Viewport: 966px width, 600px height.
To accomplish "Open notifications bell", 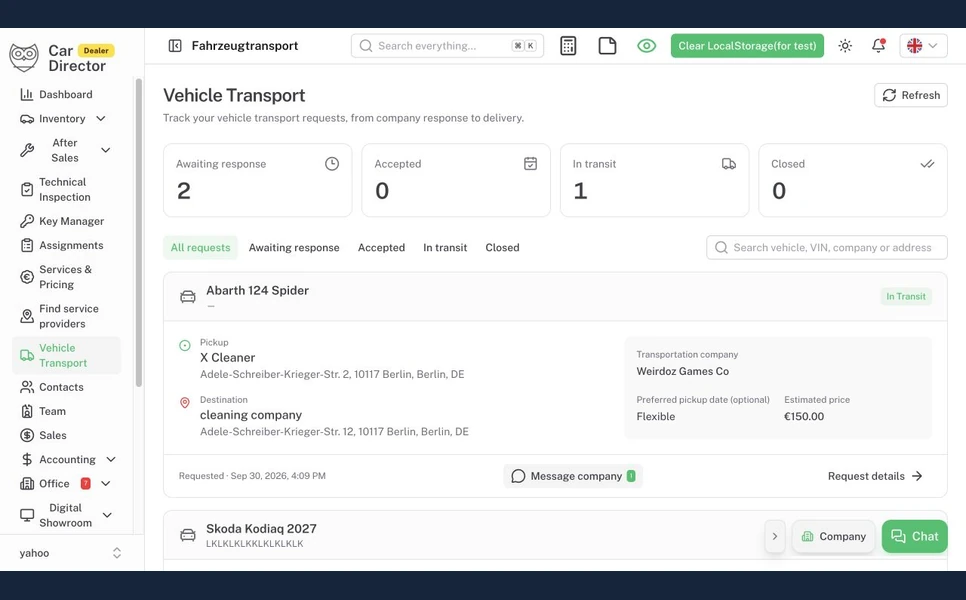I will (879, 46).
